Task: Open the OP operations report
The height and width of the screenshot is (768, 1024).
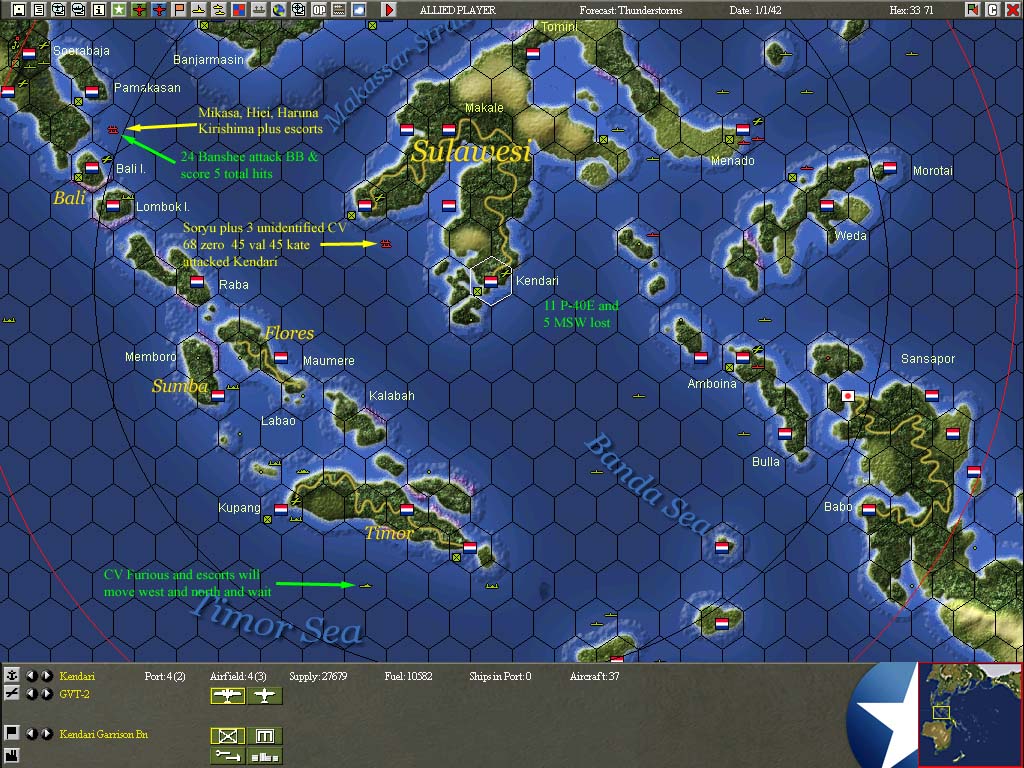Action: click(319, 10)
